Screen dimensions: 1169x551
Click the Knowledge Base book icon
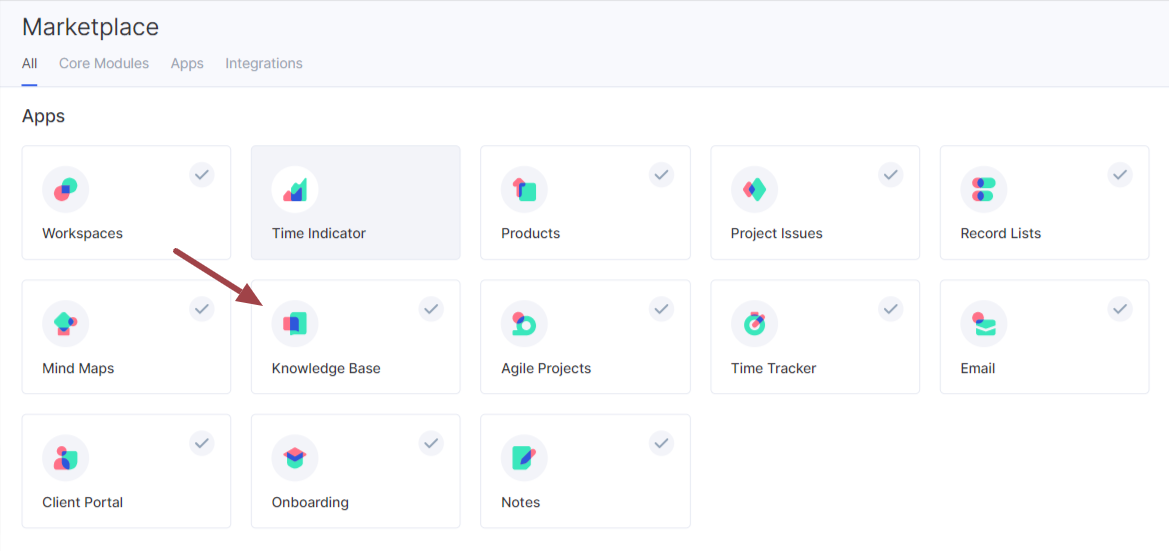coord(295,324)
